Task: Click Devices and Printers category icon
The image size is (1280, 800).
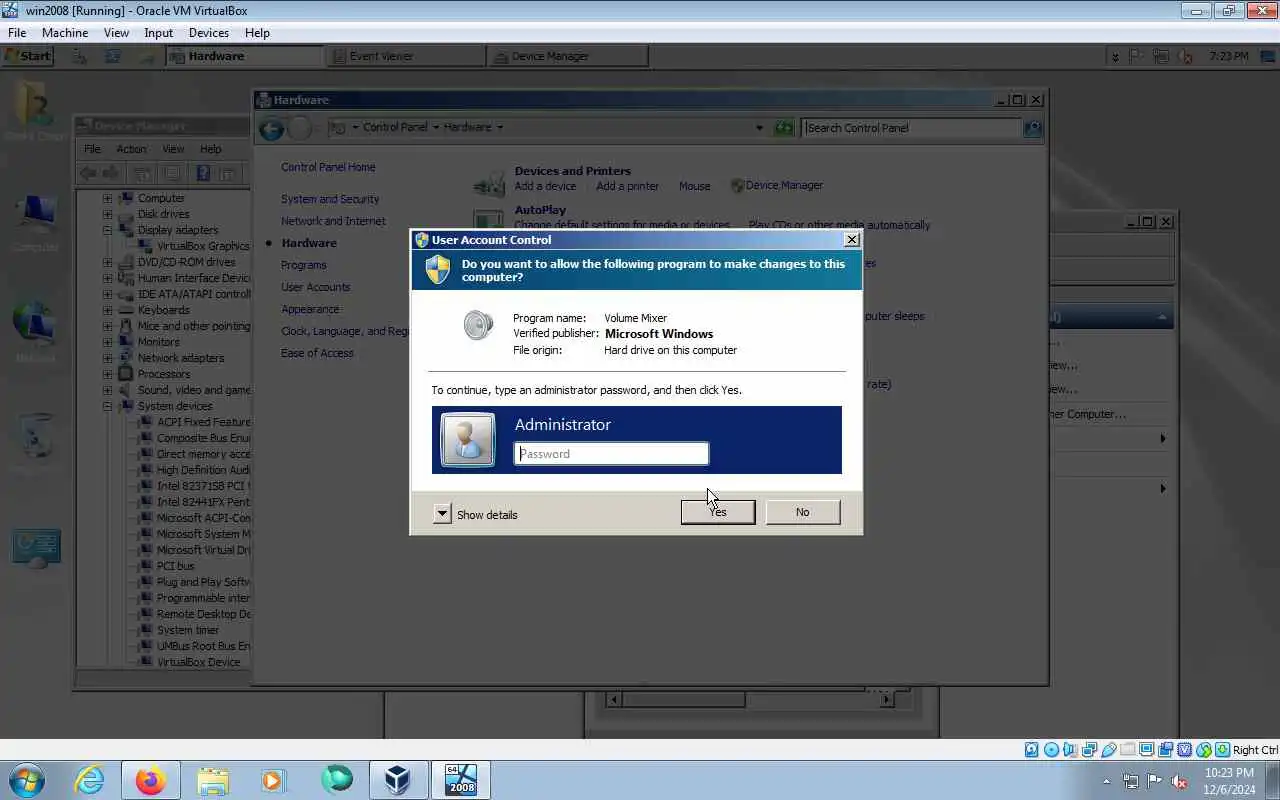Action: (489, 182)
